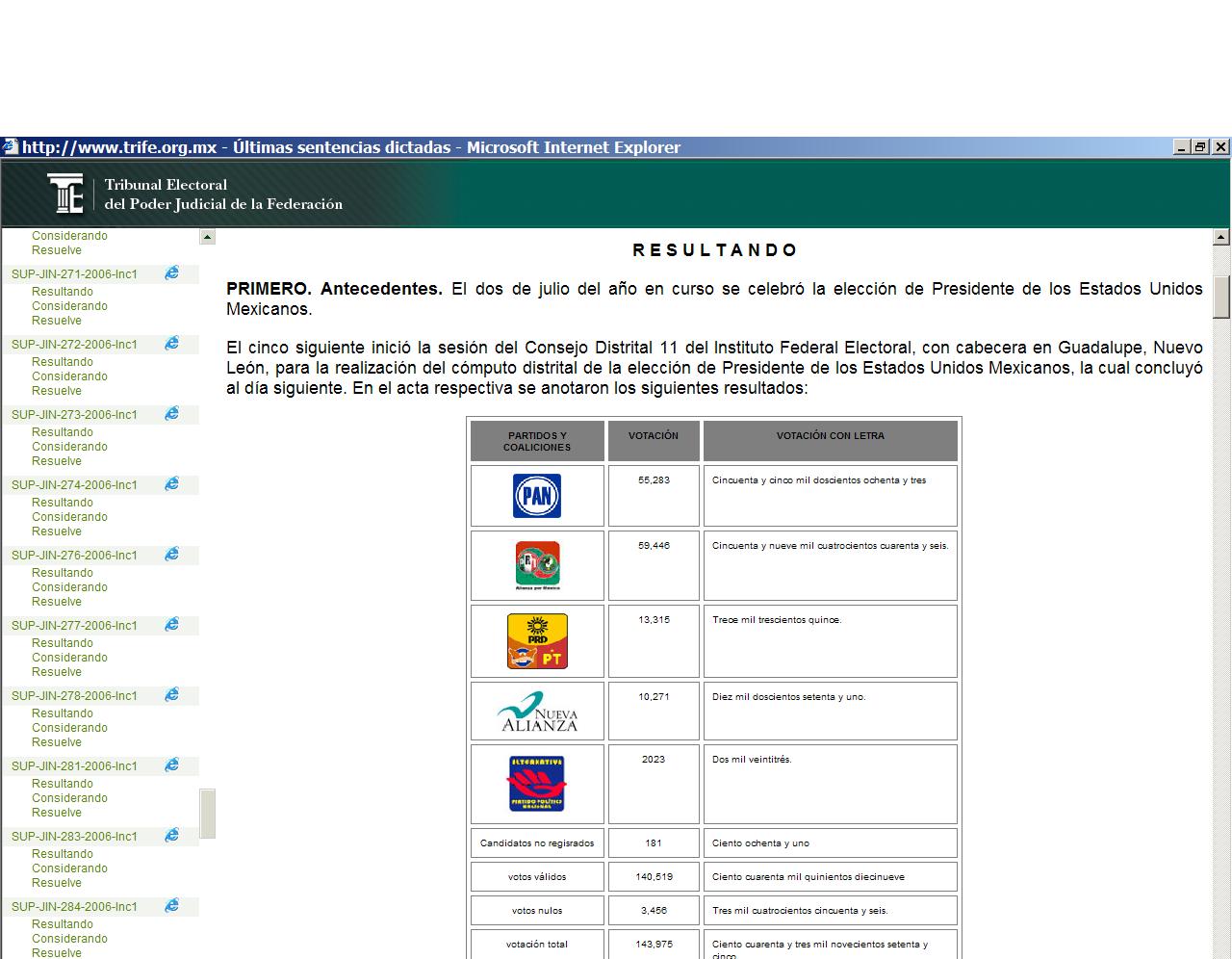The width and height of the screenshot is (1232, 959).
Task: Click the main document scrollbar thumb
Action: click(x=1221, y=297)
